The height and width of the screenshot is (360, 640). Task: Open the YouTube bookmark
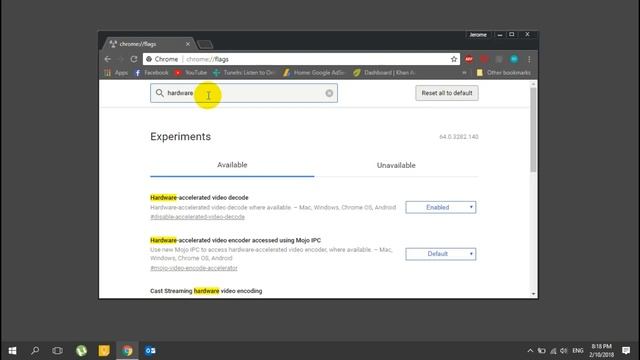(x=191, y=73)
